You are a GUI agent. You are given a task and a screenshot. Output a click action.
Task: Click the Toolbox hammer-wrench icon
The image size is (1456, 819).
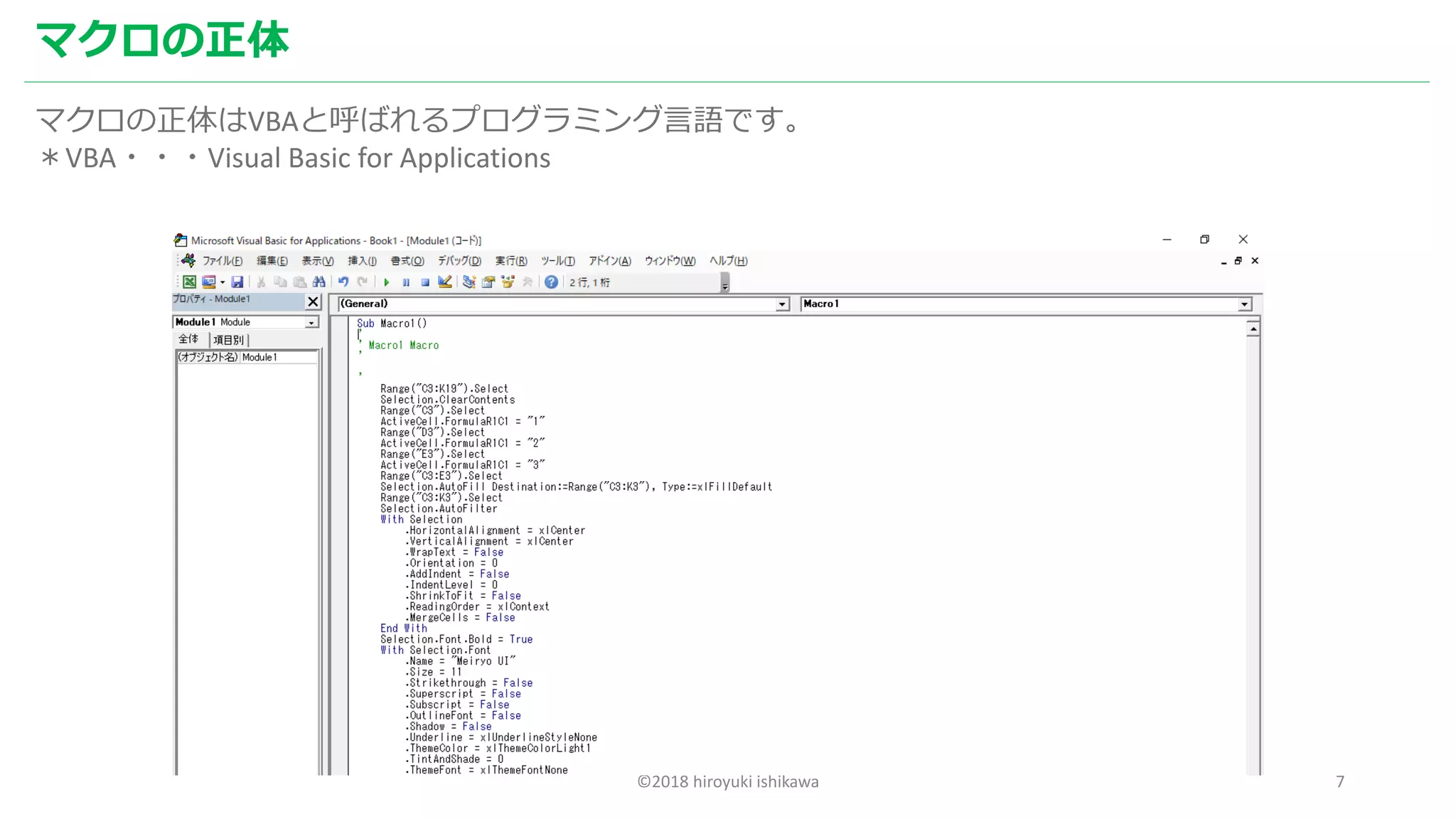pos(528,282)
